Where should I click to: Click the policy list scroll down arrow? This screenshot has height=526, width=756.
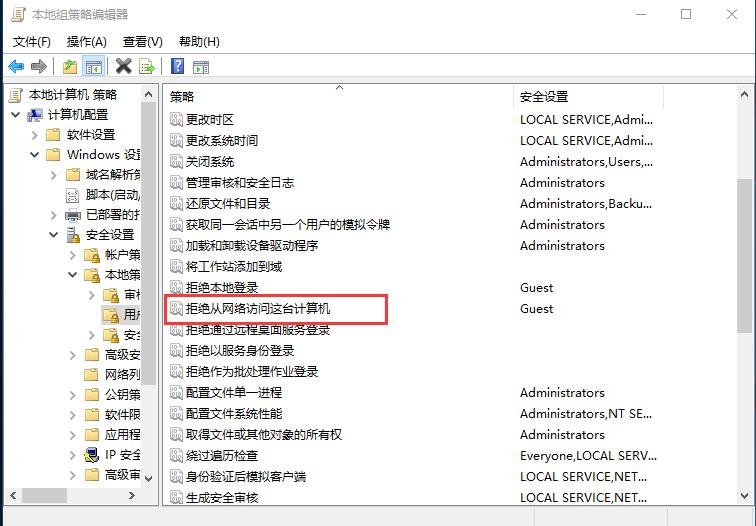pyautogui.click(x=744, y=495)
